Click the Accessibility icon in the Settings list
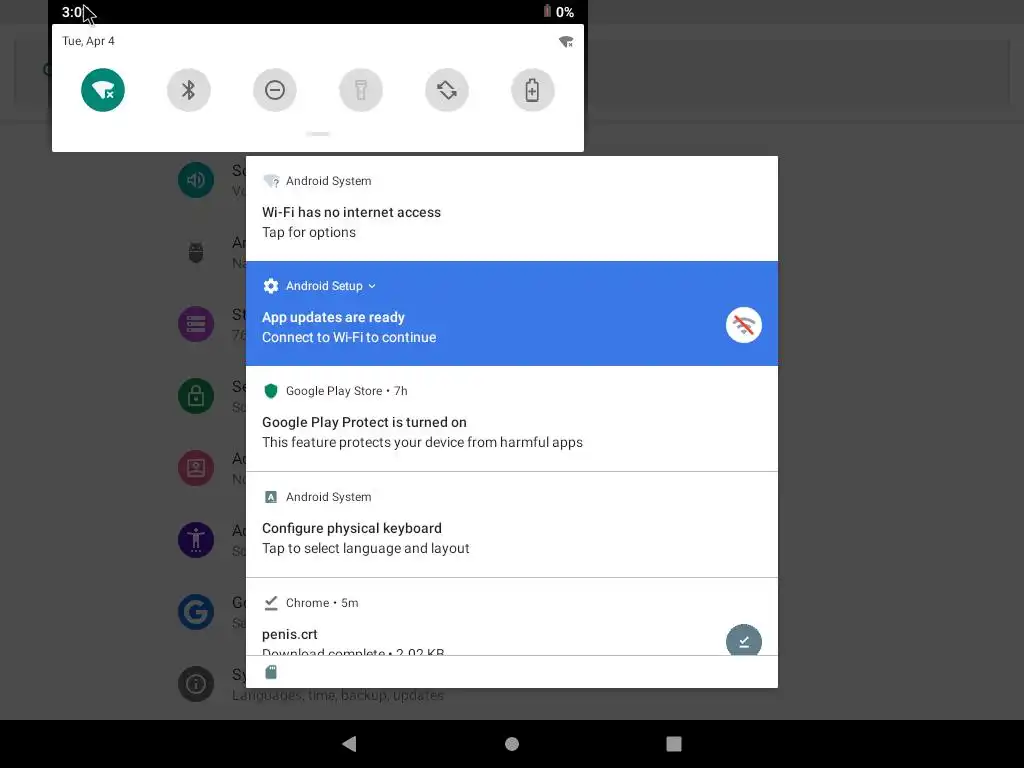The height and width of the screenshot is (768, 1024). [196, 539]
